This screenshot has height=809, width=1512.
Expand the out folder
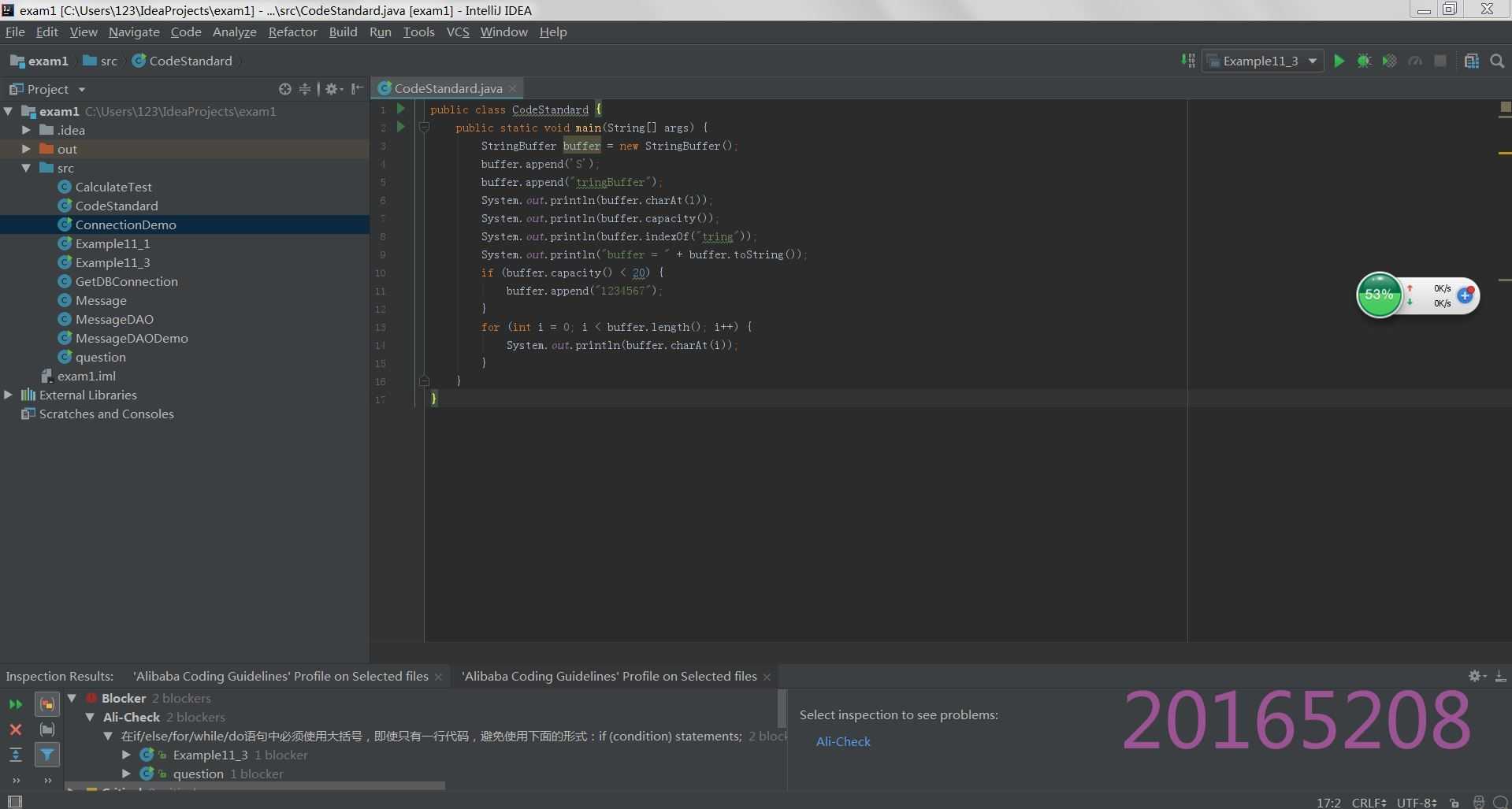point(26,149)
